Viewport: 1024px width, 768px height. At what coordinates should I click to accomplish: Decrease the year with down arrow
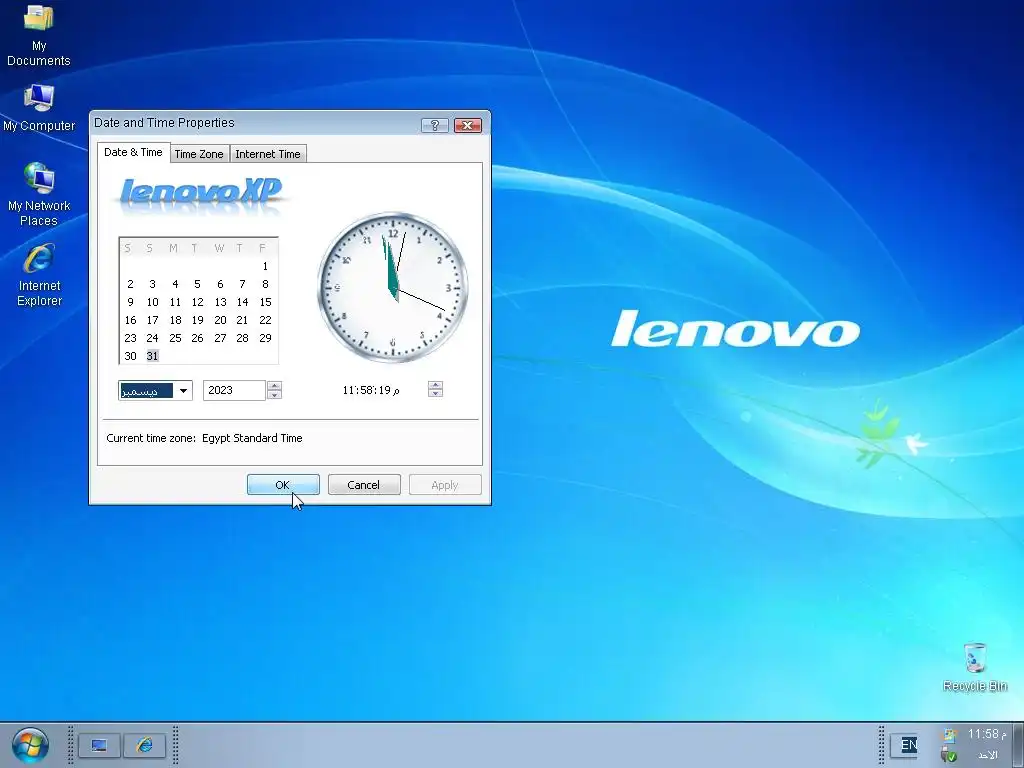275,394
